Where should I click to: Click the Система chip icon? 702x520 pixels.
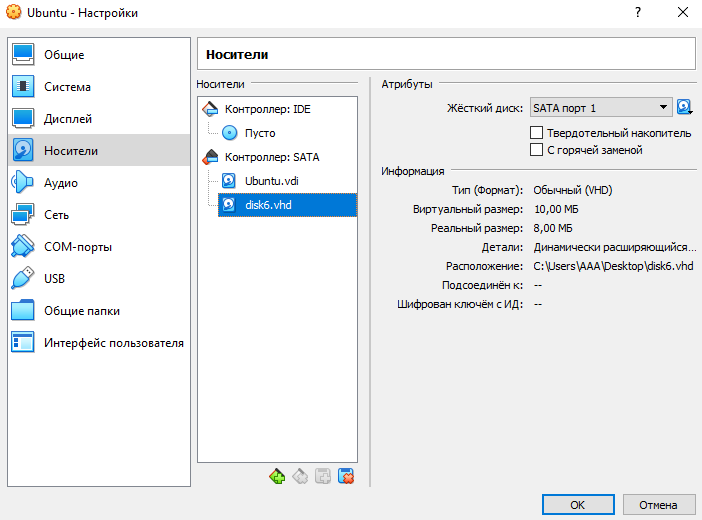pos(22,86)
